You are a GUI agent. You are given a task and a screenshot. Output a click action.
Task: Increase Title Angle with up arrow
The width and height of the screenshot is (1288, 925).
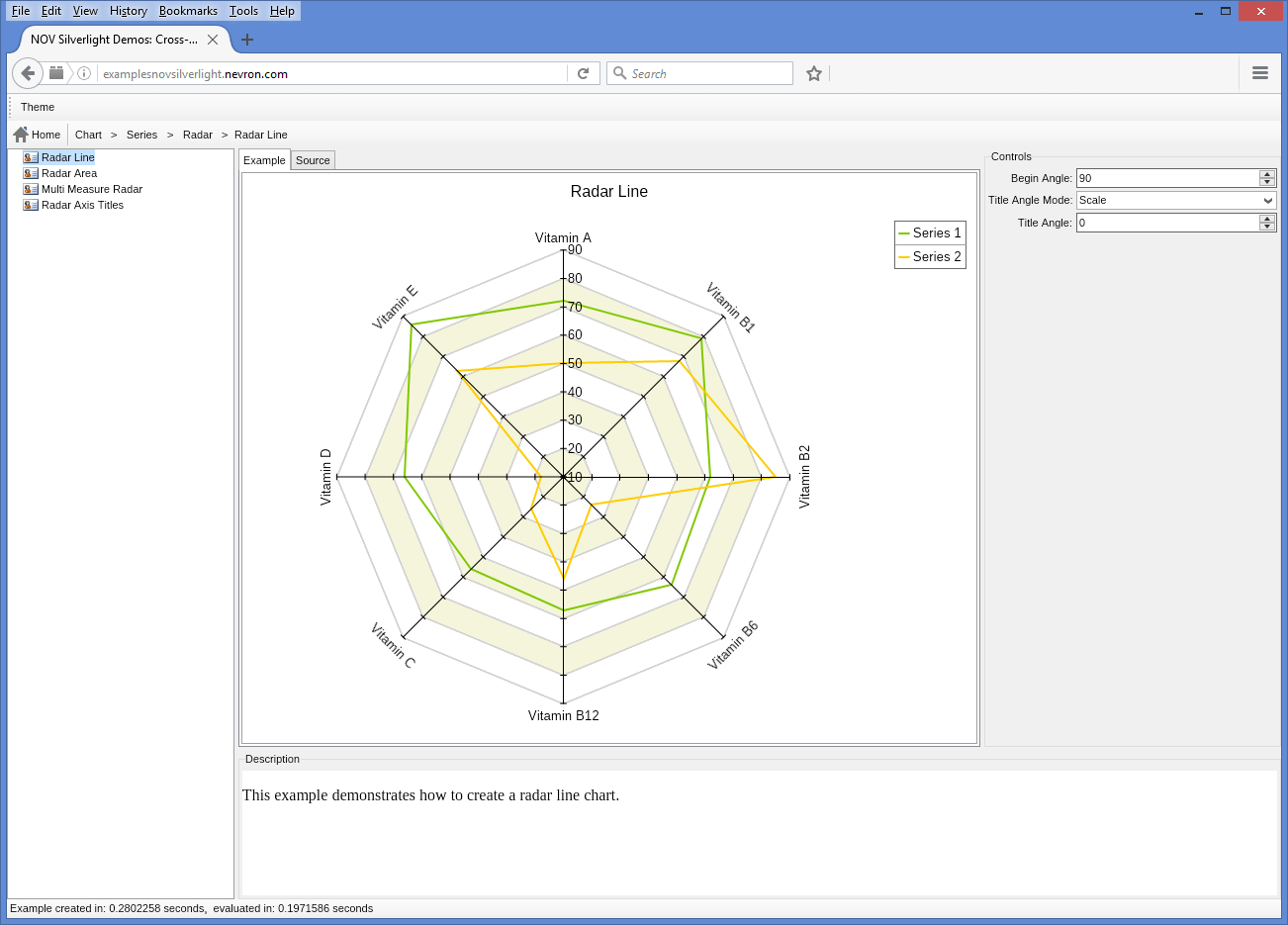pos(1267,219)
